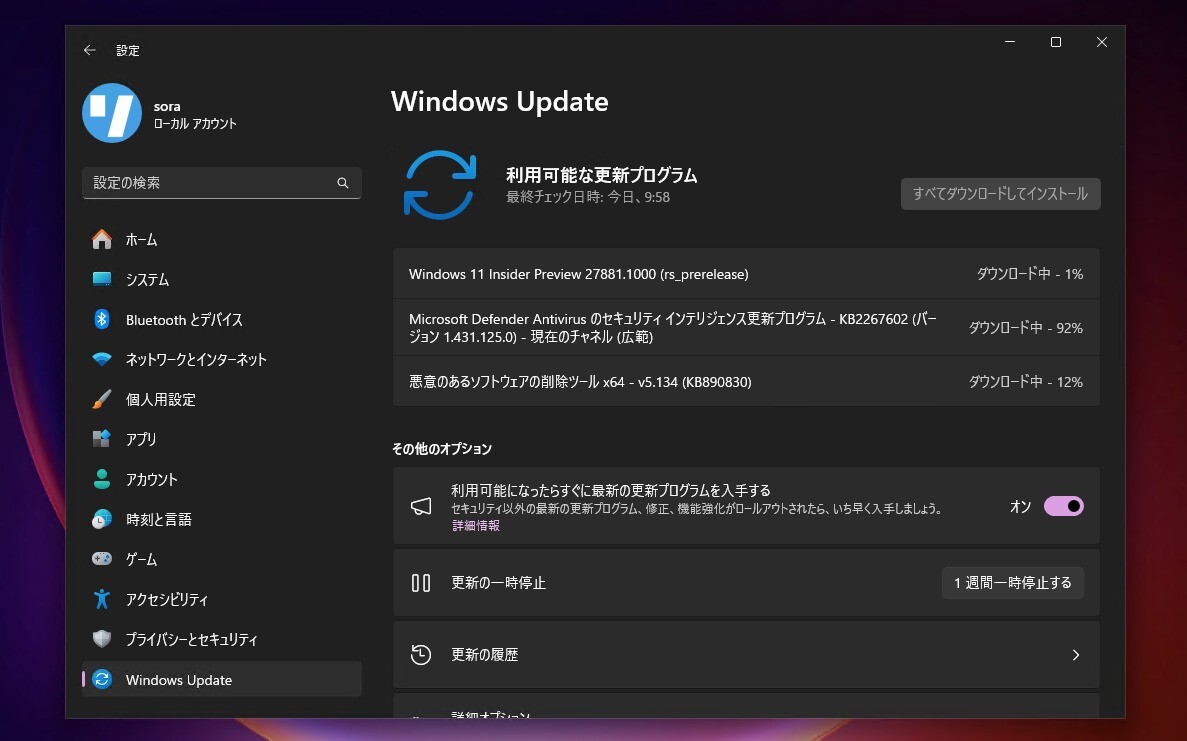Select 個人用設定 in sidebar
The height and width of the screenshot is (741, 1187).
pos(222,399)
